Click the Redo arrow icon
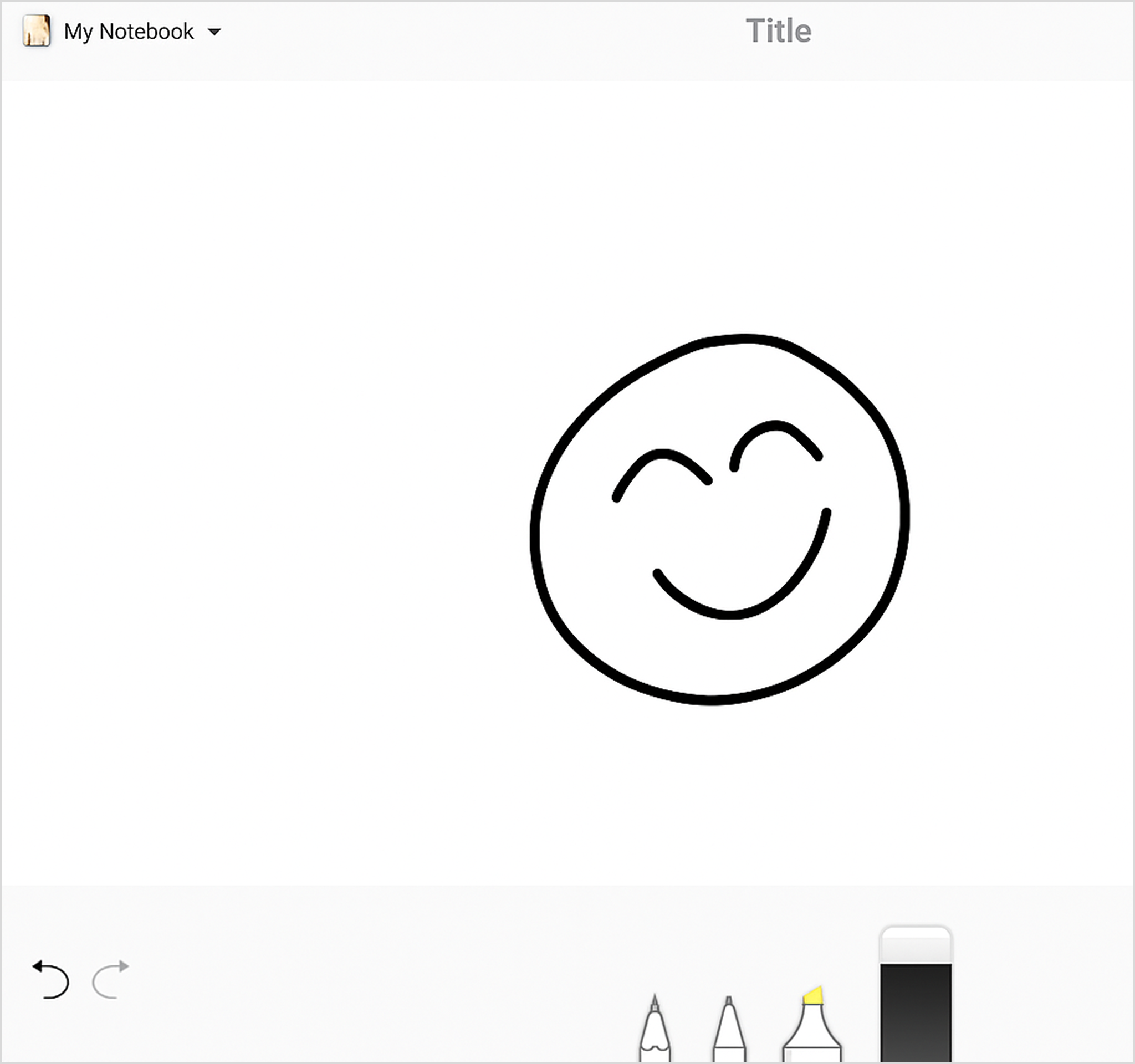This screenshot has height=1064, width=1135. click(111, 980)
